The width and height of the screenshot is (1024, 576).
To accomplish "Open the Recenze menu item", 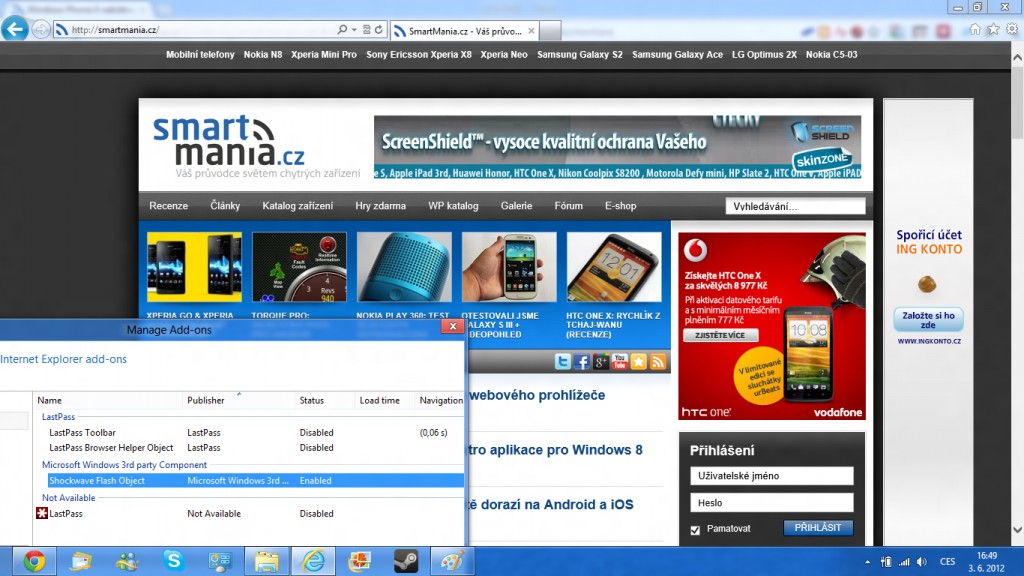I will 168,206.
